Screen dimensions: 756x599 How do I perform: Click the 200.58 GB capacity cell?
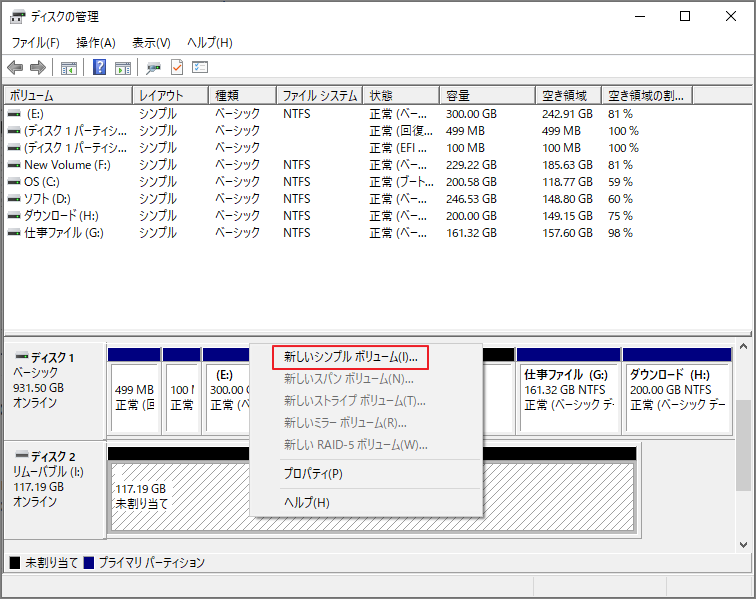click(472, 182)
